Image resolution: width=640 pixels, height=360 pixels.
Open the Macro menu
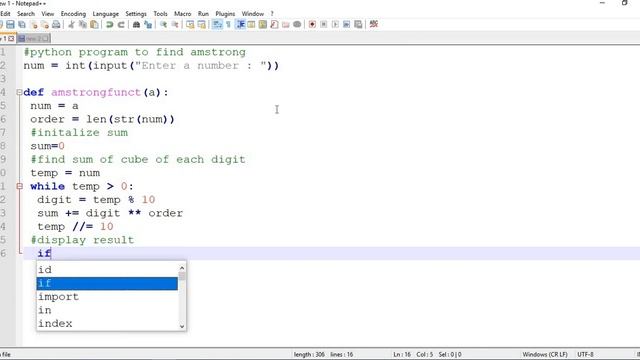182,13
